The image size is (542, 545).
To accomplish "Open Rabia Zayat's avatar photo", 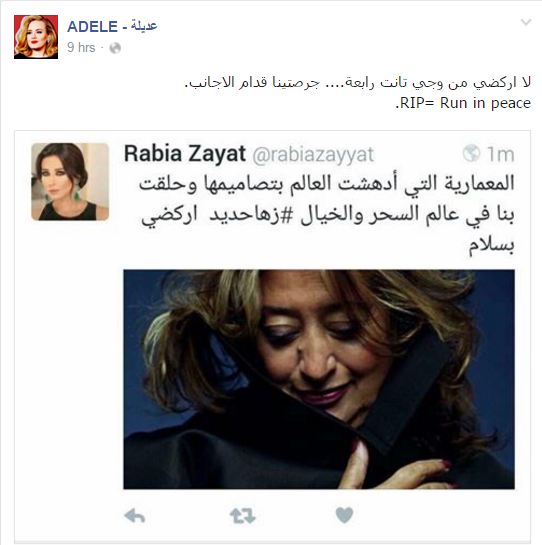I will pos(70,181).
